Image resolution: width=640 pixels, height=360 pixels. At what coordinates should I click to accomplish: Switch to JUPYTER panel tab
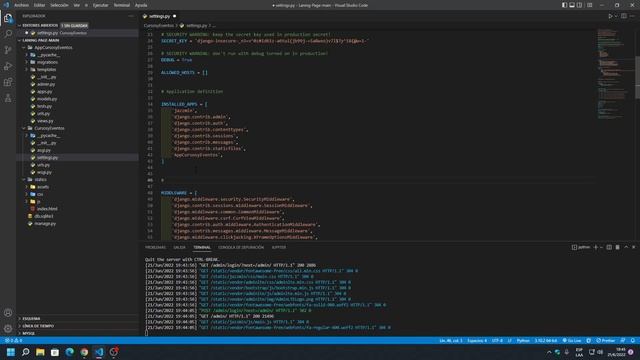279,247
